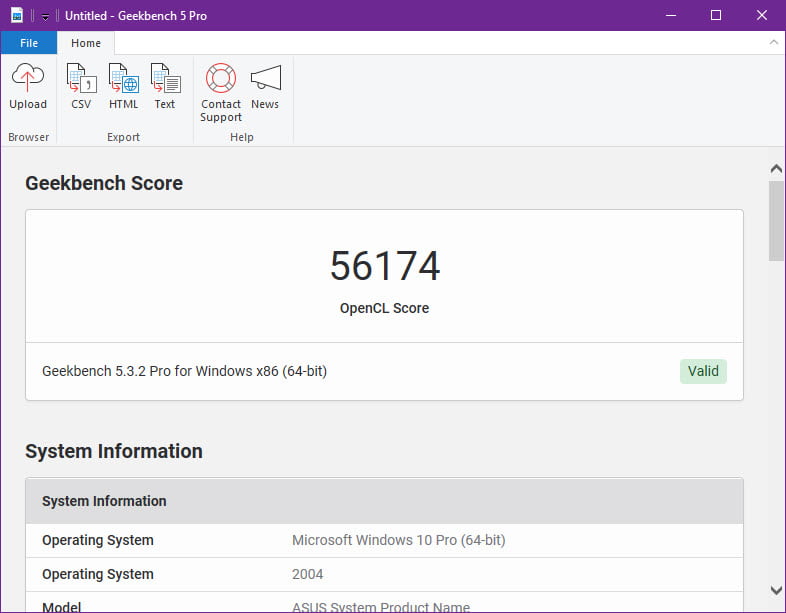Click the scrollbar down arrow
Viewport: 786px width, 613px height.
(x=776, y=590)
